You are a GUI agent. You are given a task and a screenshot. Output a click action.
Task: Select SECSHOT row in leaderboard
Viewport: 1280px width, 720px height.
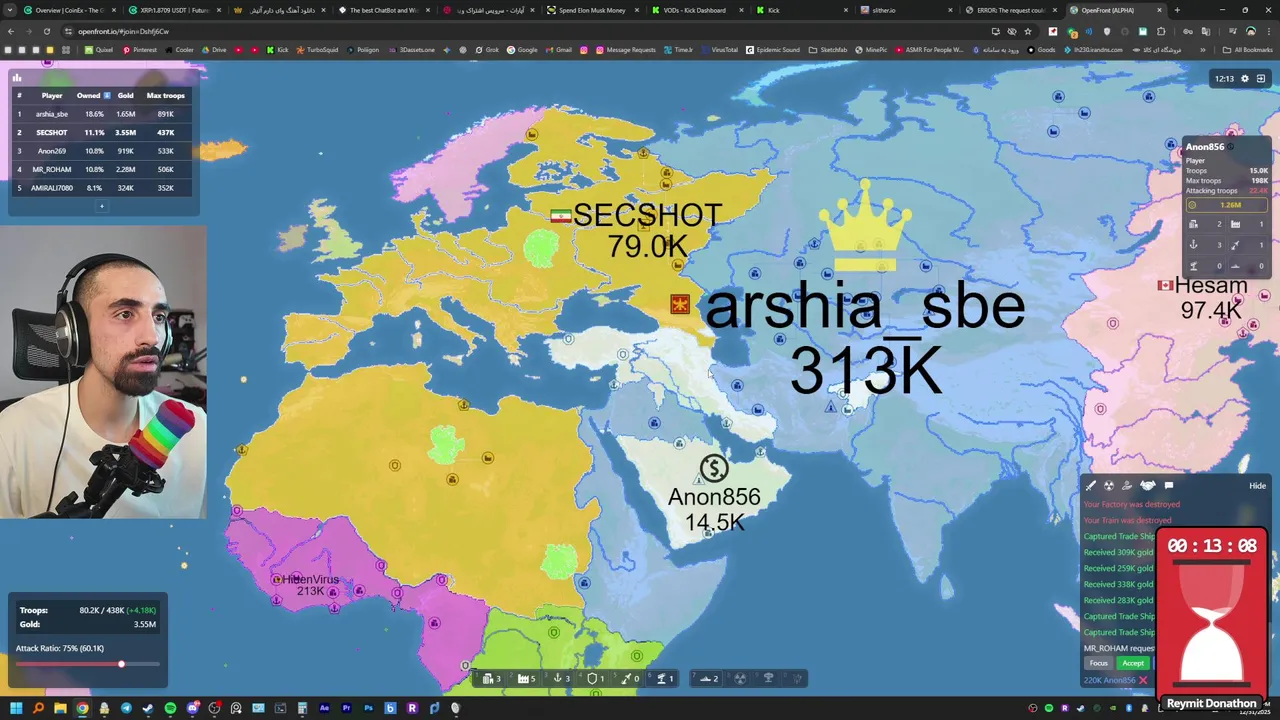[101, 133]
